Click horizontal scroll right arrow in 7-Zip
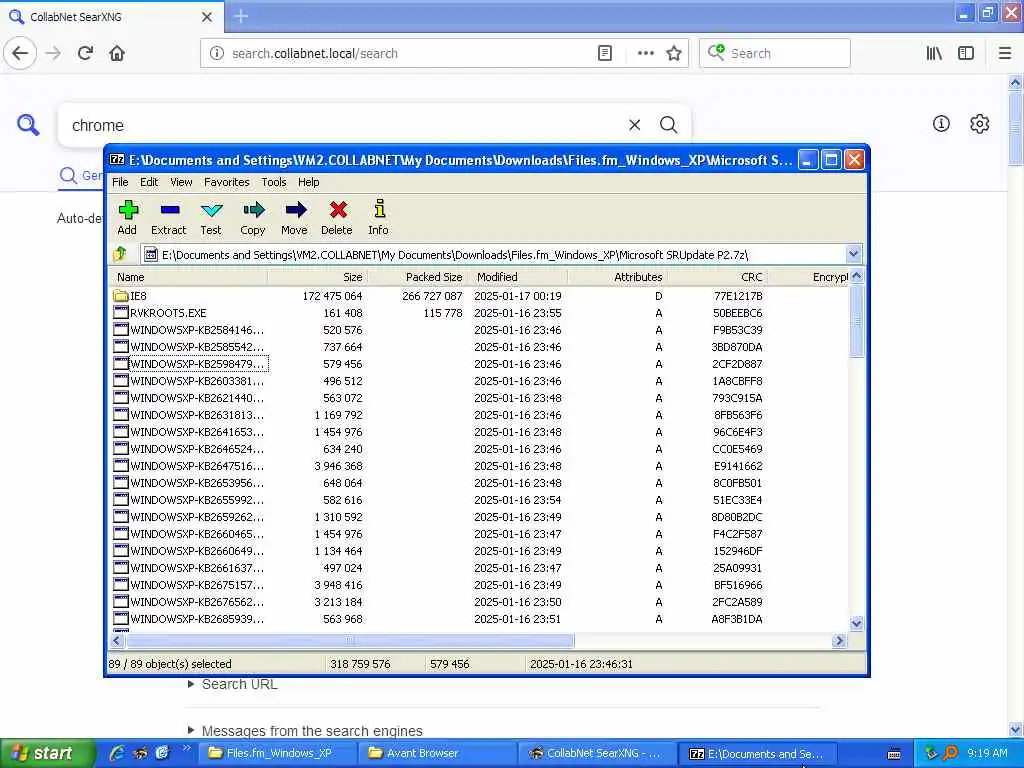This screenshot has width=1024, height=768. click(x=839, y=641)
